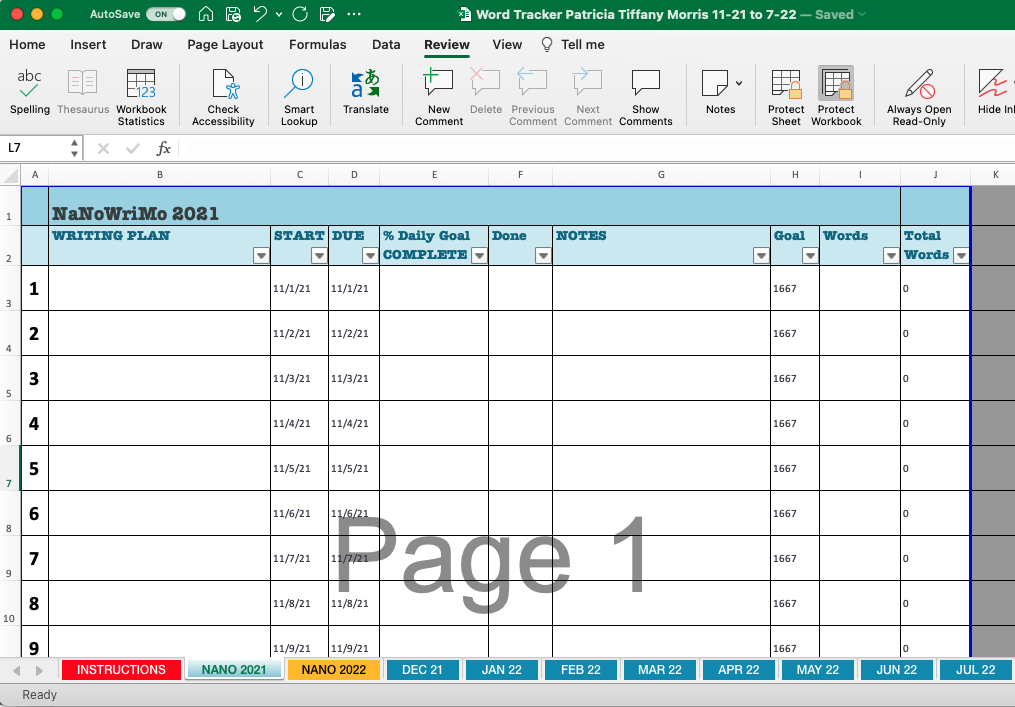This screenshot has height=707, width=1015.
Task: Open the Translate tool
Action: pyautogui.click(x=366, y=92)
